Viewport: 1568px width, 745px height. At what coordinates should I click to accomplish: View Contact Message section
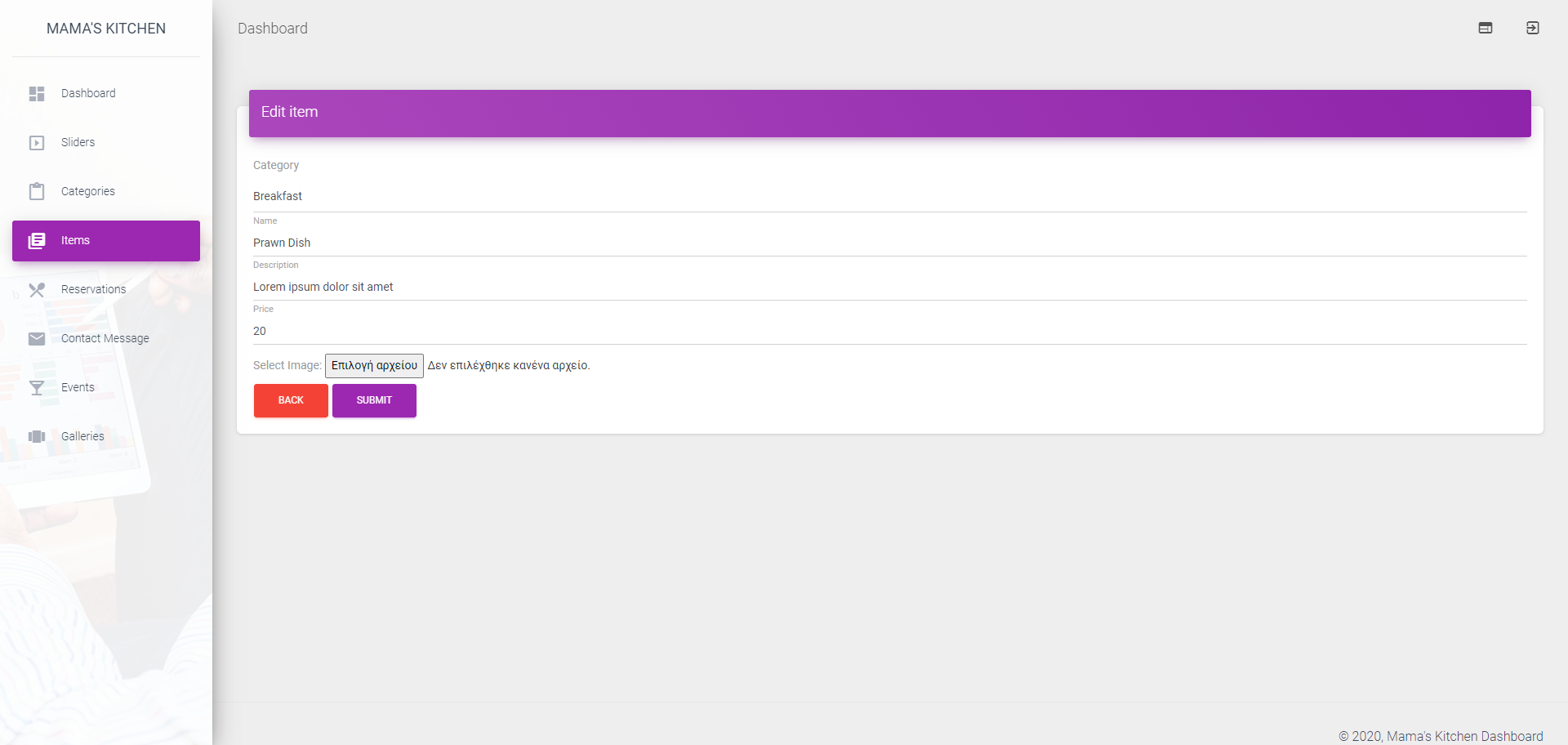[x=106, y=339]
